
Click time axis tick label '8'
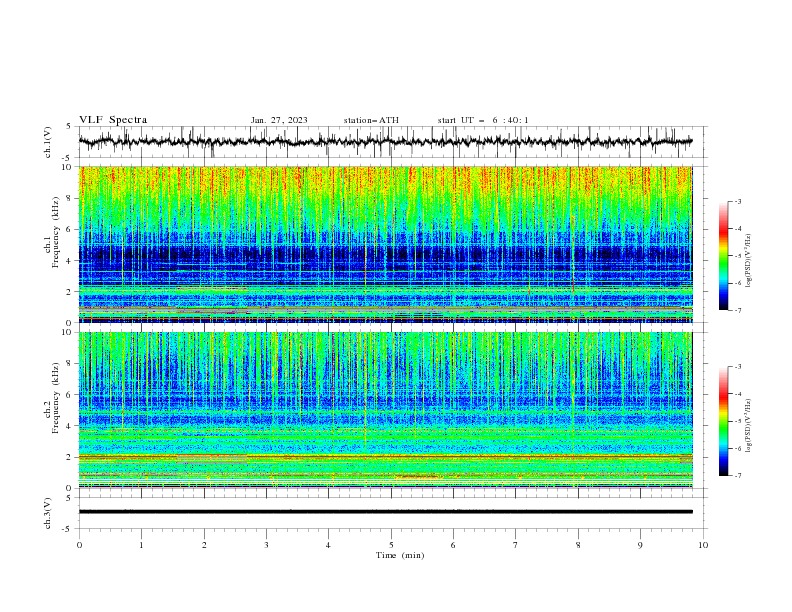(578, 545)
